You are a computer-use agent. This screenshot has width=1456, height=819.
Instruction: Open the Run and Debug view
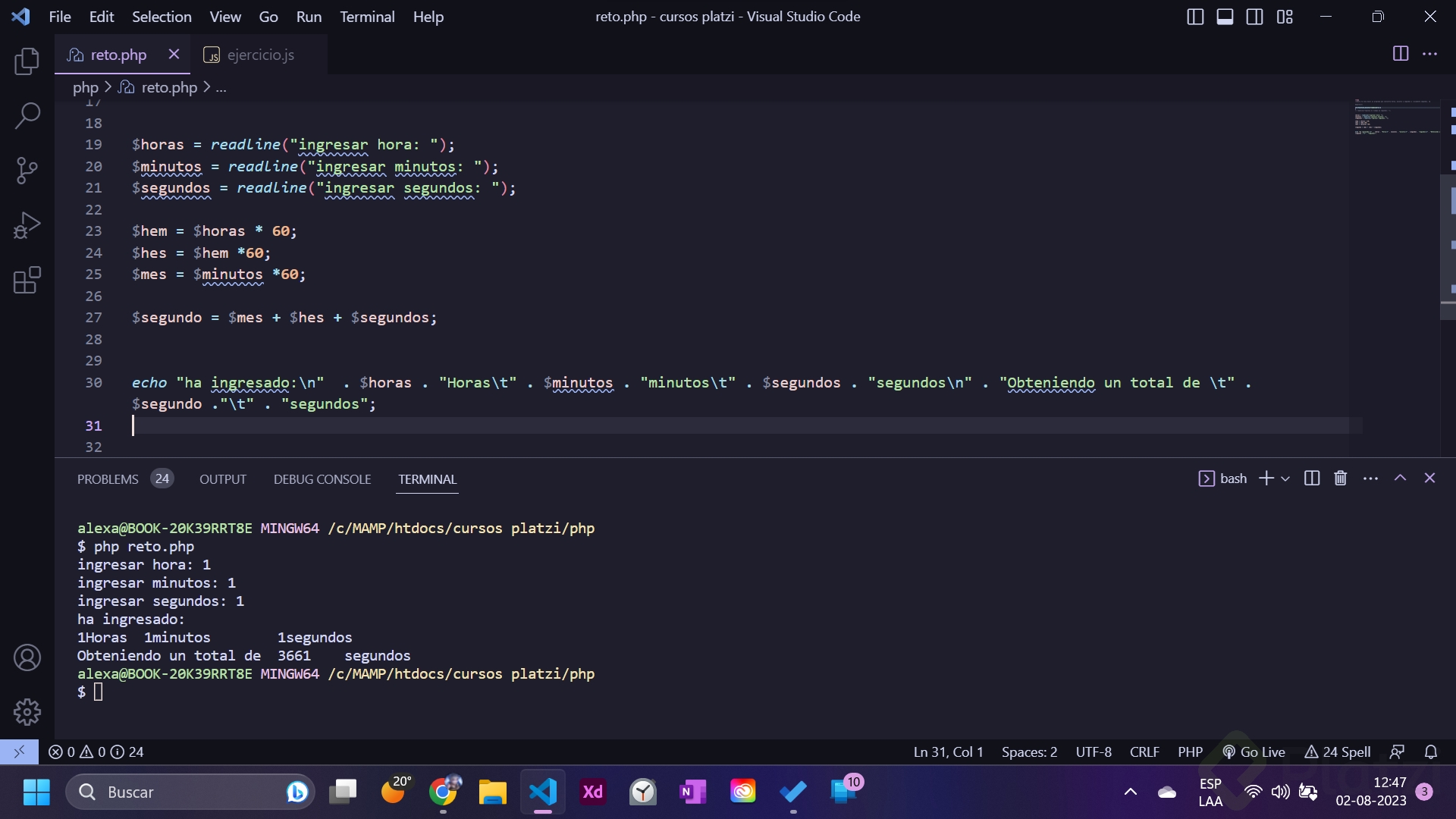27,225
